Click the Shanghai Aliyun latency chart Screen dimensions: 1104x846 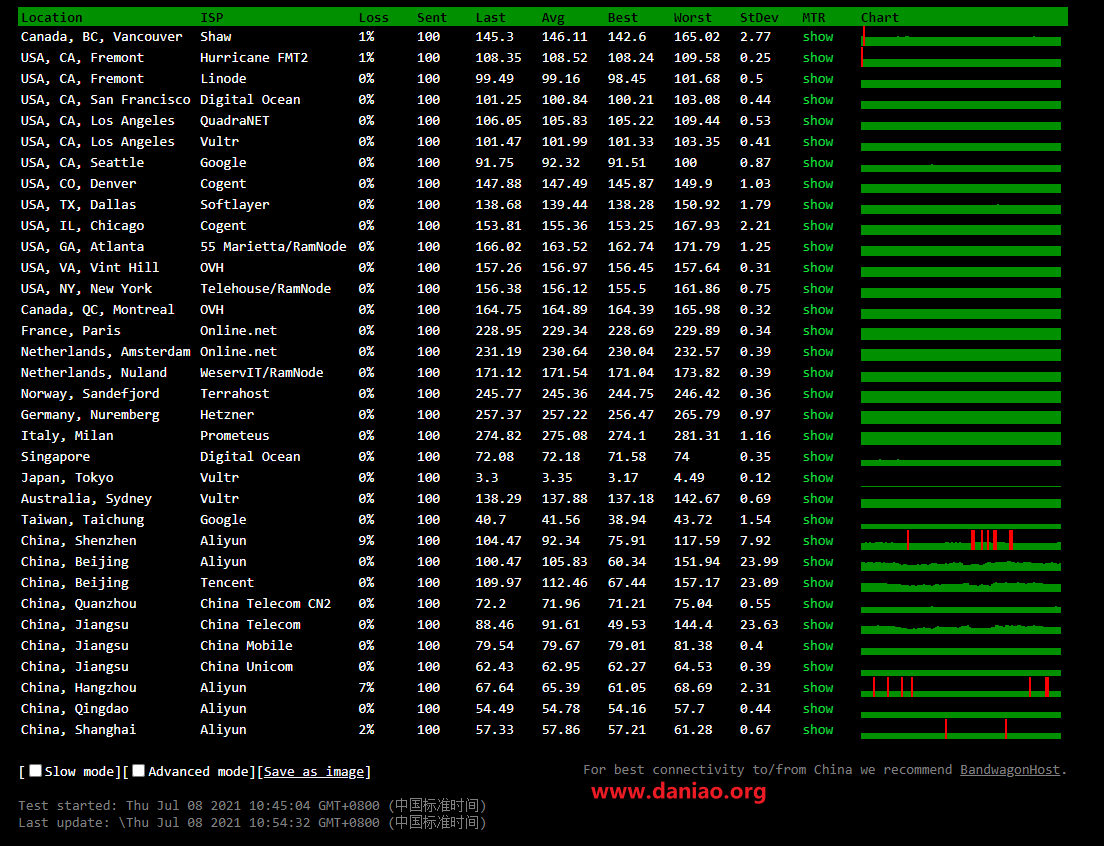point(960,730)
